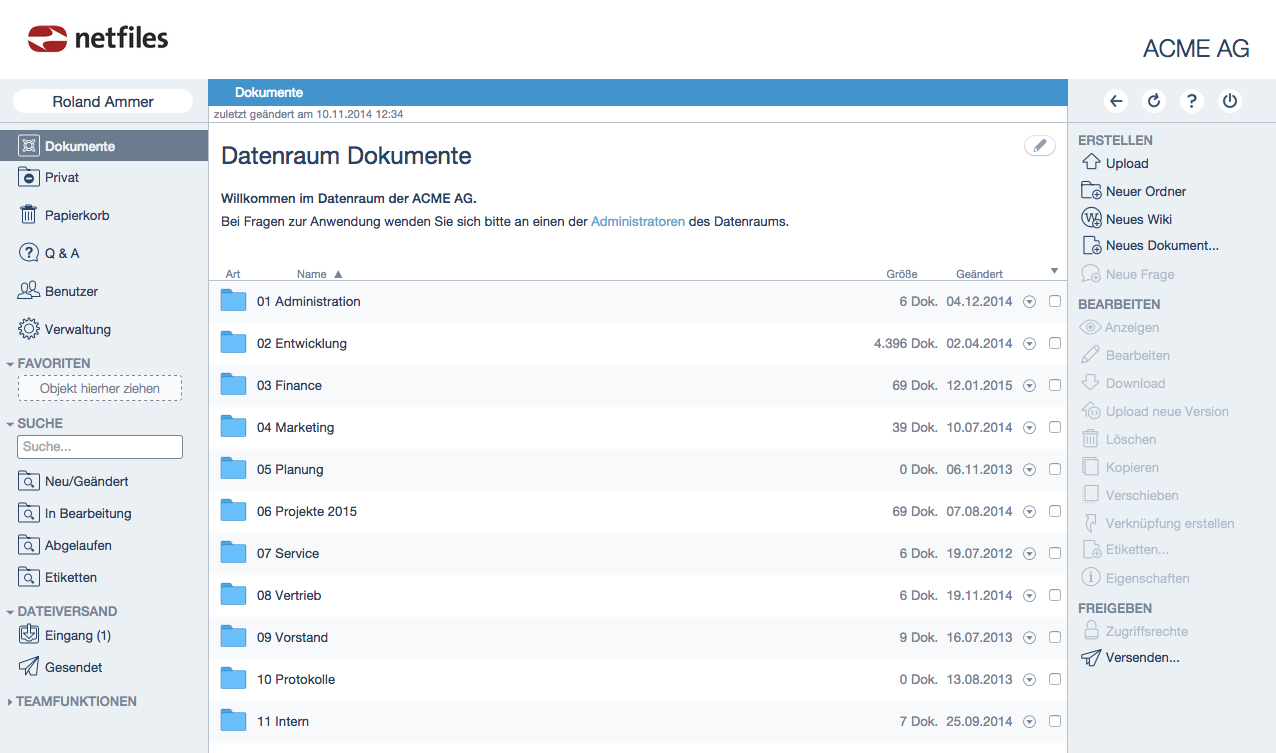Open Papierkorb in the left sidebar
This screenshot has height=753, width=1276.
pyautogui.click(x=76, y=215)
